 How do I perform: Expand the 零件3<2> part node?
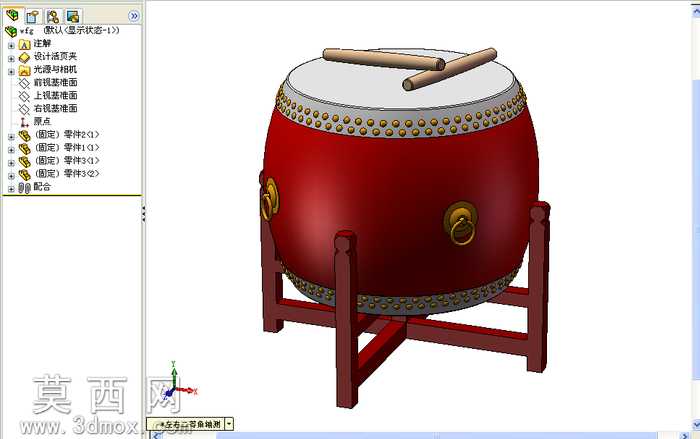[x=11, y=176]
